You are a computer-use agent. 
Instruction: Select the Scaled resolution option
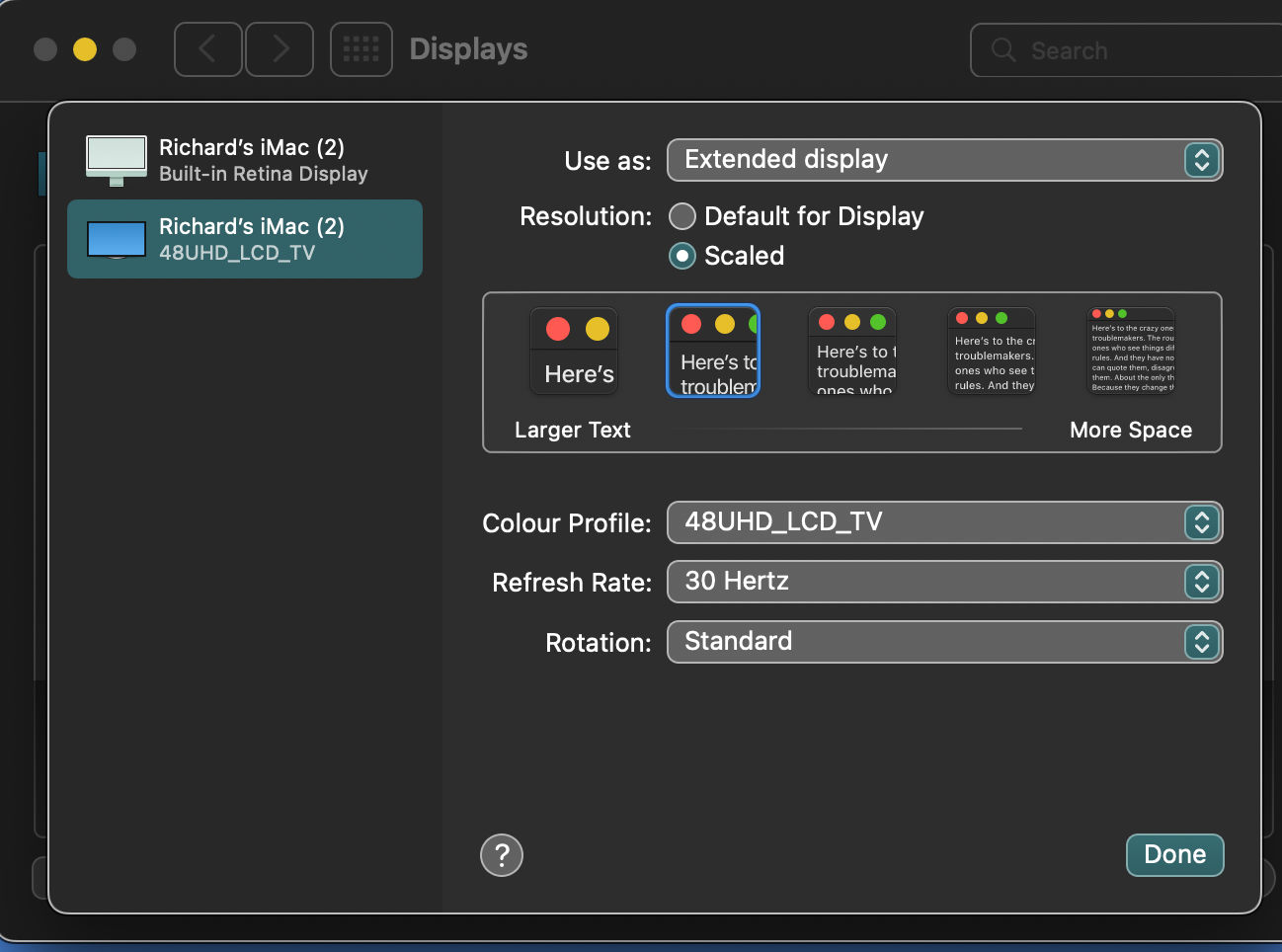tap(682, 256)
